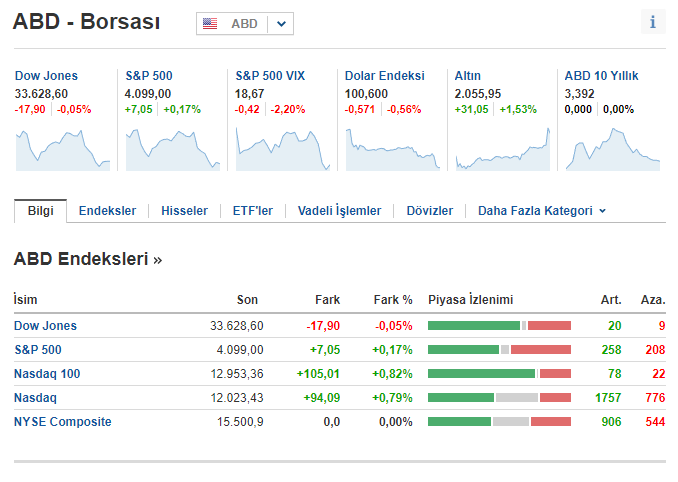
Task: Switch to the Endeksler tab
Action: [x=107, y=211]
